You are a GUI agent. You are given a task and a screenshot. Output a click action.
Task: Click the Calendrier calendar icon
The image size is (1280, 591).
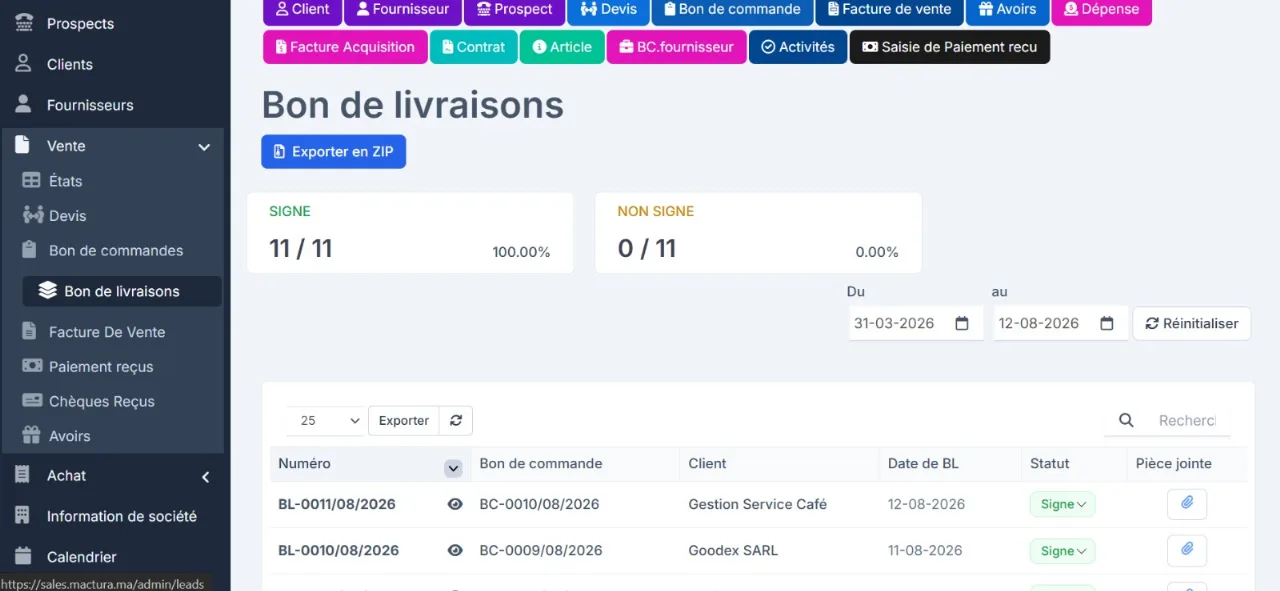click(x=22, y=557)
